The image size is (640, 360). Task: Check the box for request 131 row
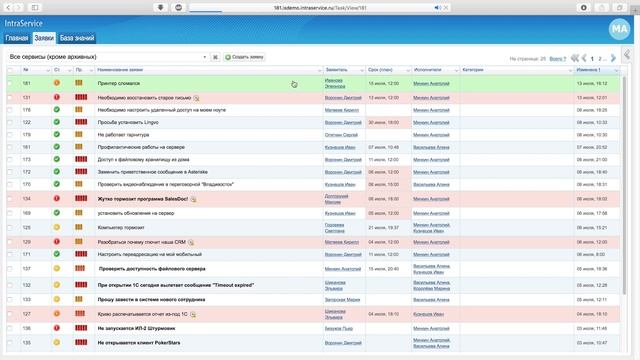(10, 98)
